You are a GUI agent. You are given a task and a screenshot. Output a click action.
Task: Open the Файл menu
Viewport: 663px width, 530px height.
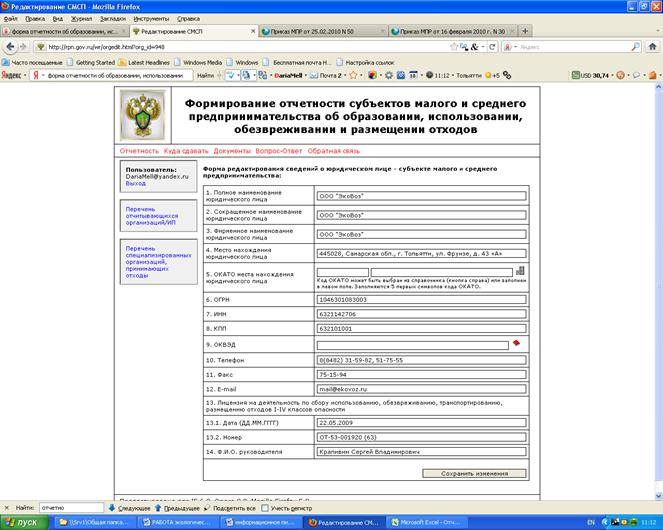click(x=11, y=19)
